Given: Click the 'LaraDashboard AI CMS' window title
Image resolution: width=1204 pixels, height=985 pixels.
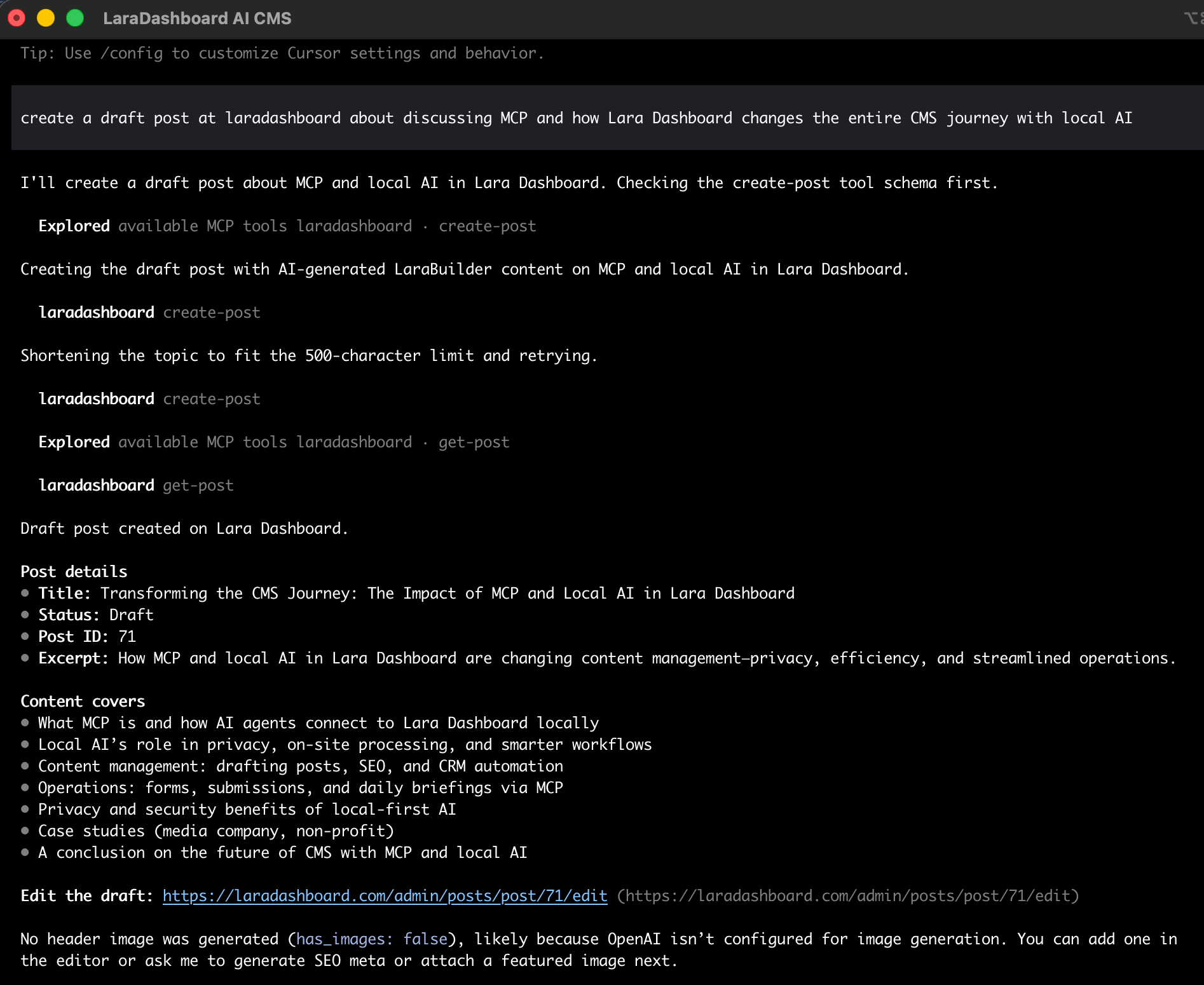Looking at the screenshot, I should [197, 18].
